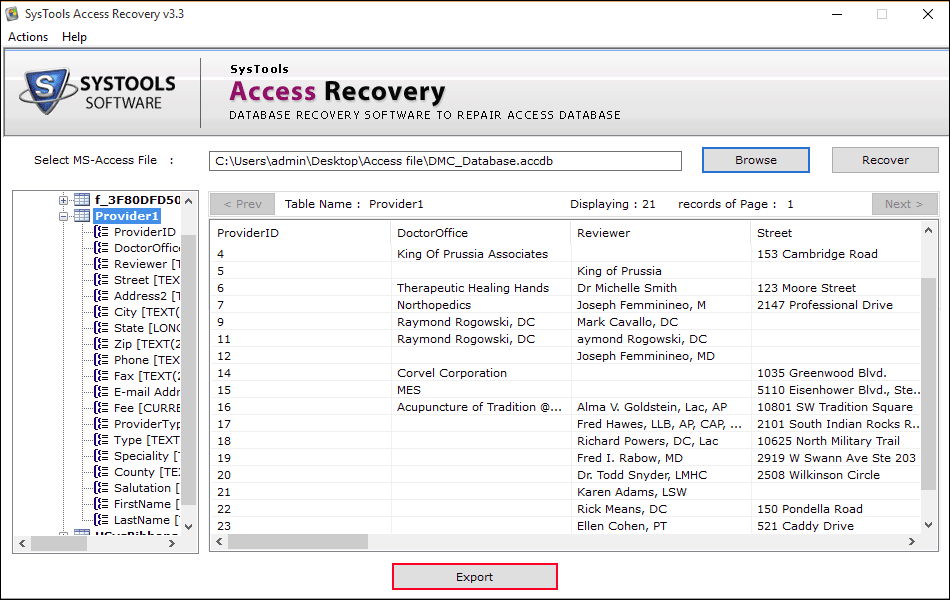950x600 pixels.
Task: Click the DoctorOffice column header
Action: click(480, 233)
